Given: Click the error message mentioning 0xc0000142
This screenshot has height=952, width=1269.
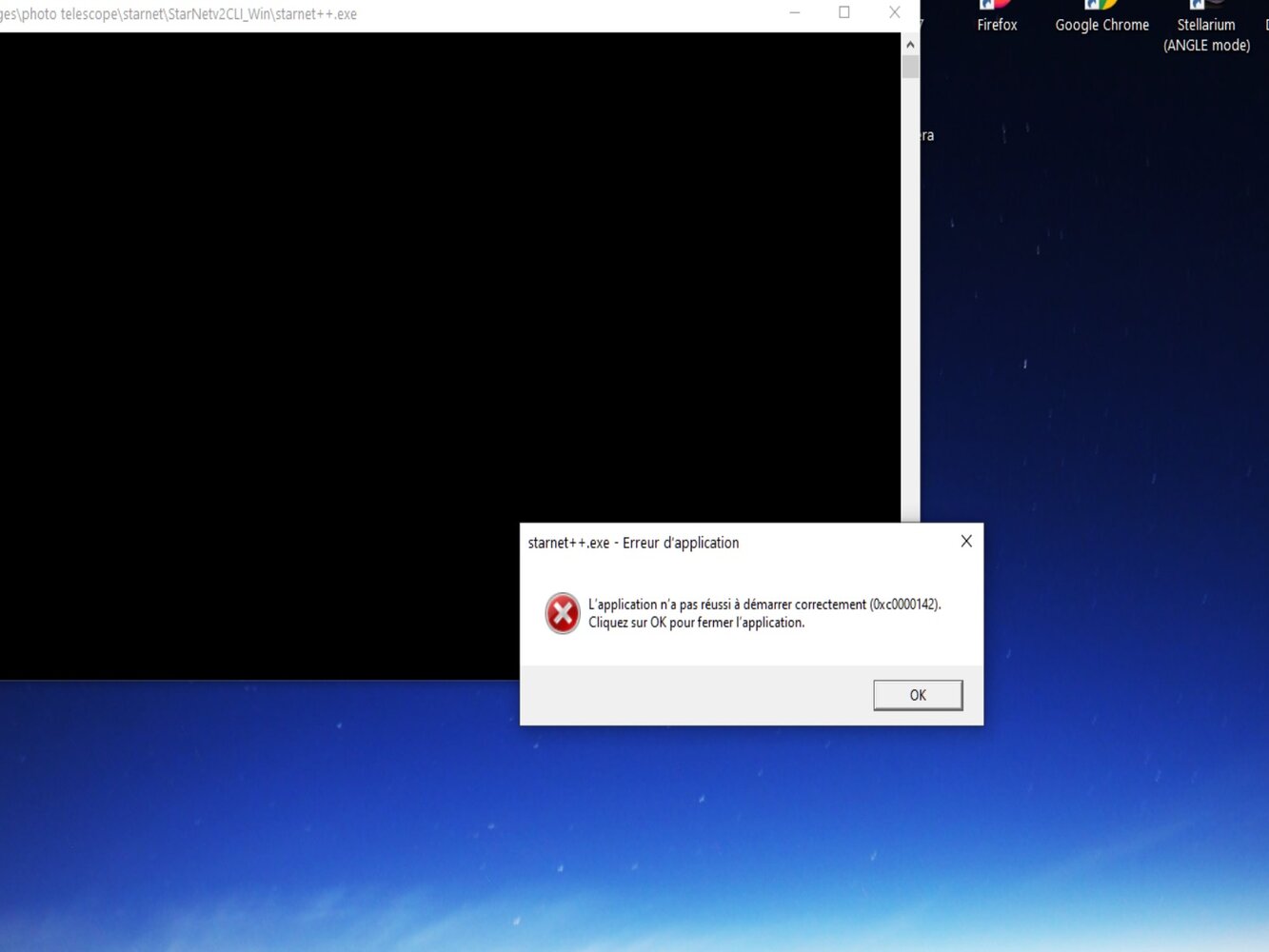Looking at the screenshot, I should [764, 605].
